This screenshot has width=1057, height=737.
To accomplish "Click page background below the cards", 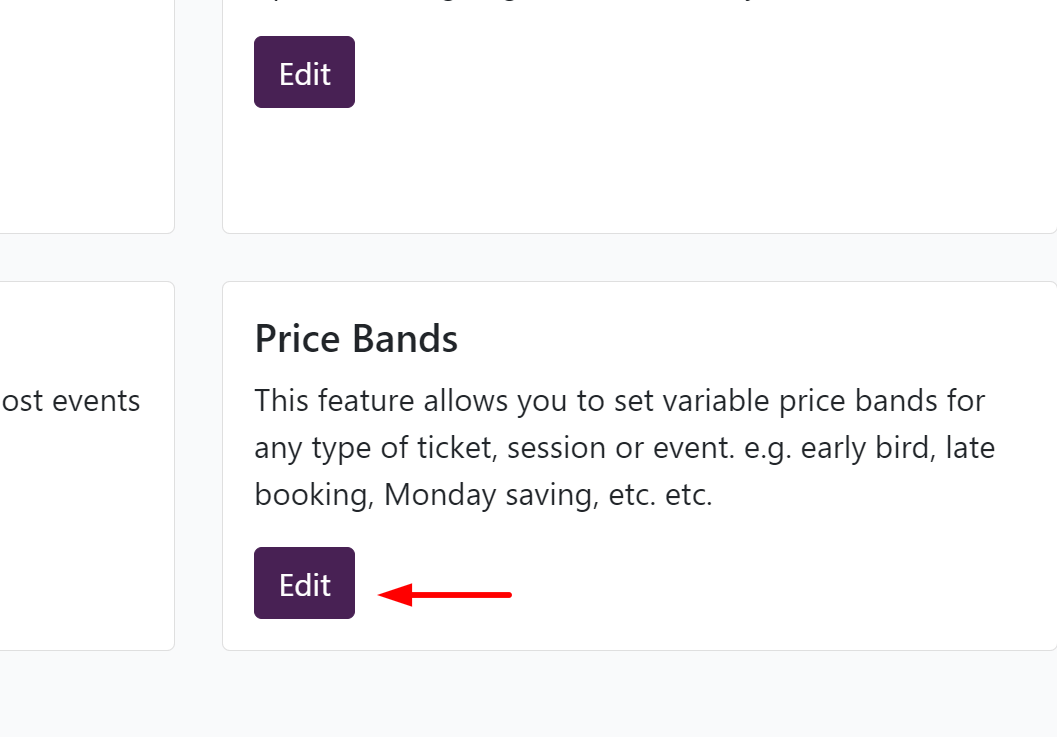I will click(x=528, y=695).
